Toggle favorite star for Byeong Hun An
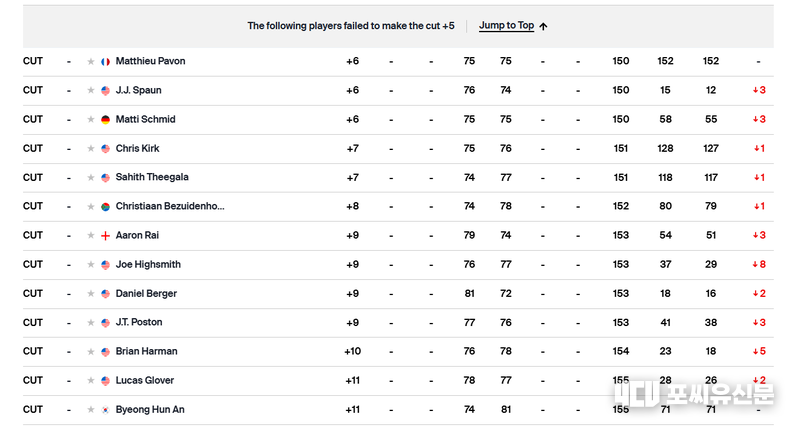Image resolution: width=792 pixels, height=428 pixels. [x=91, y=410]
